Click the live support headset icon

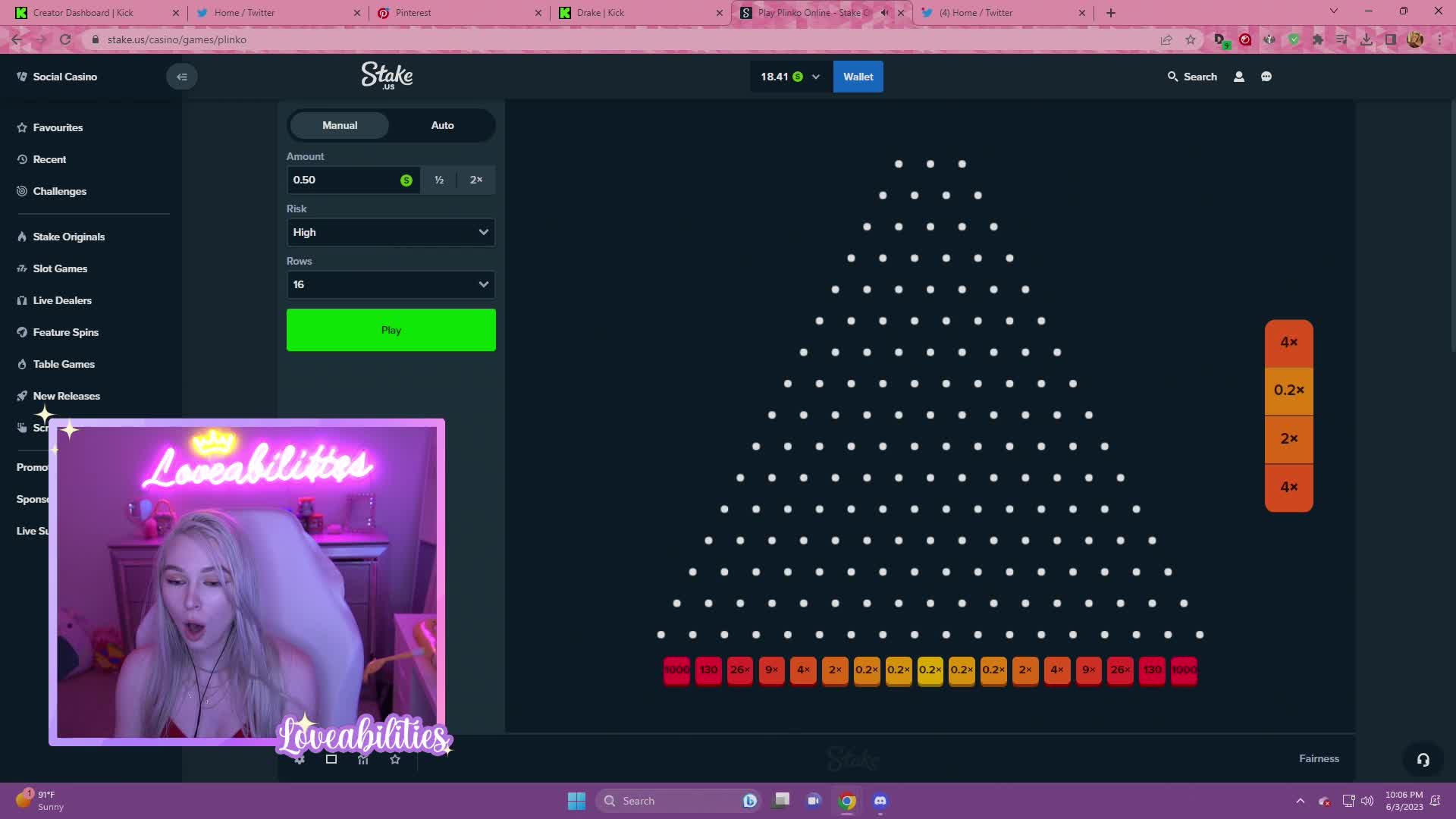[1423, 760]
